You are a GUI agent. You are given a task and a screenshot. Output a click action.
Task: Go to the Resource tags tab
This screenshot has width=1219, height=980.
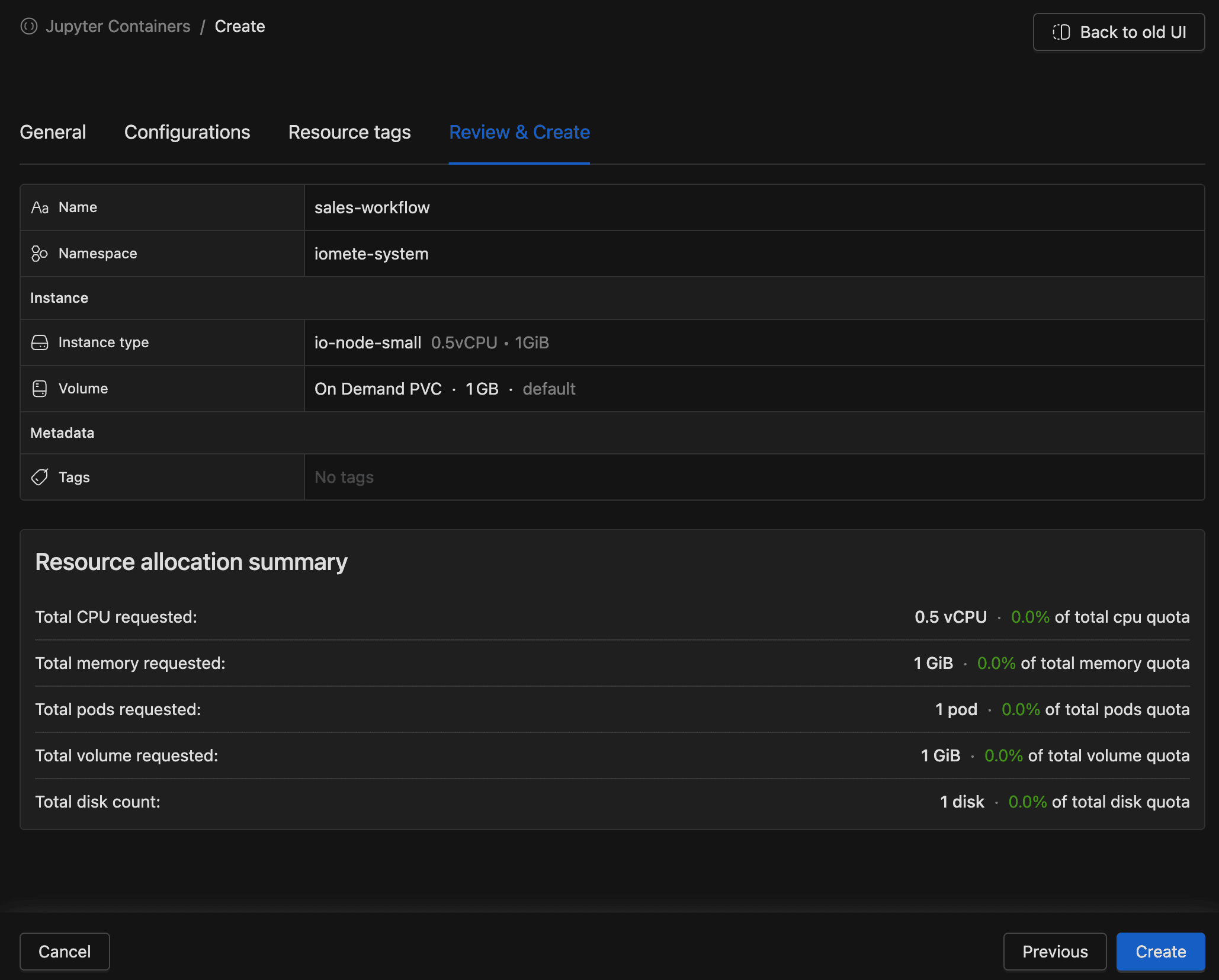349,132
